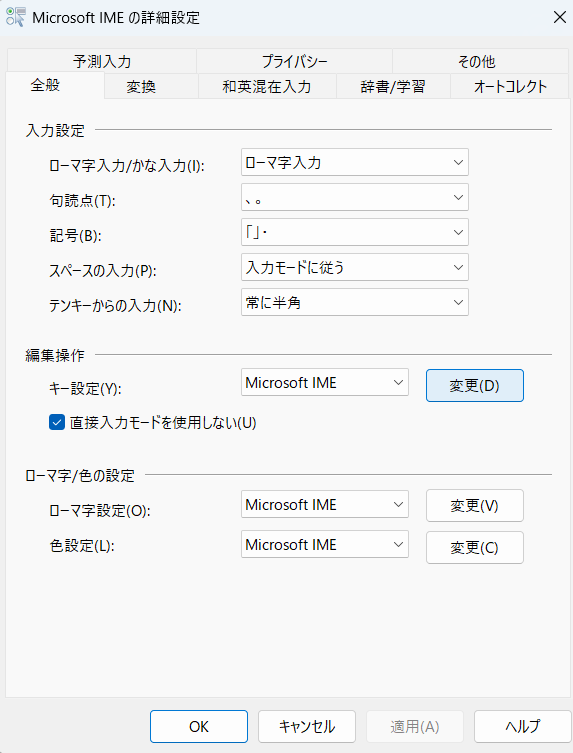Image resolution: width=573 pixels, height=753 pixels.
Task: Click the Microsoft IME title bar icon
Action: [x=15, y=17]
